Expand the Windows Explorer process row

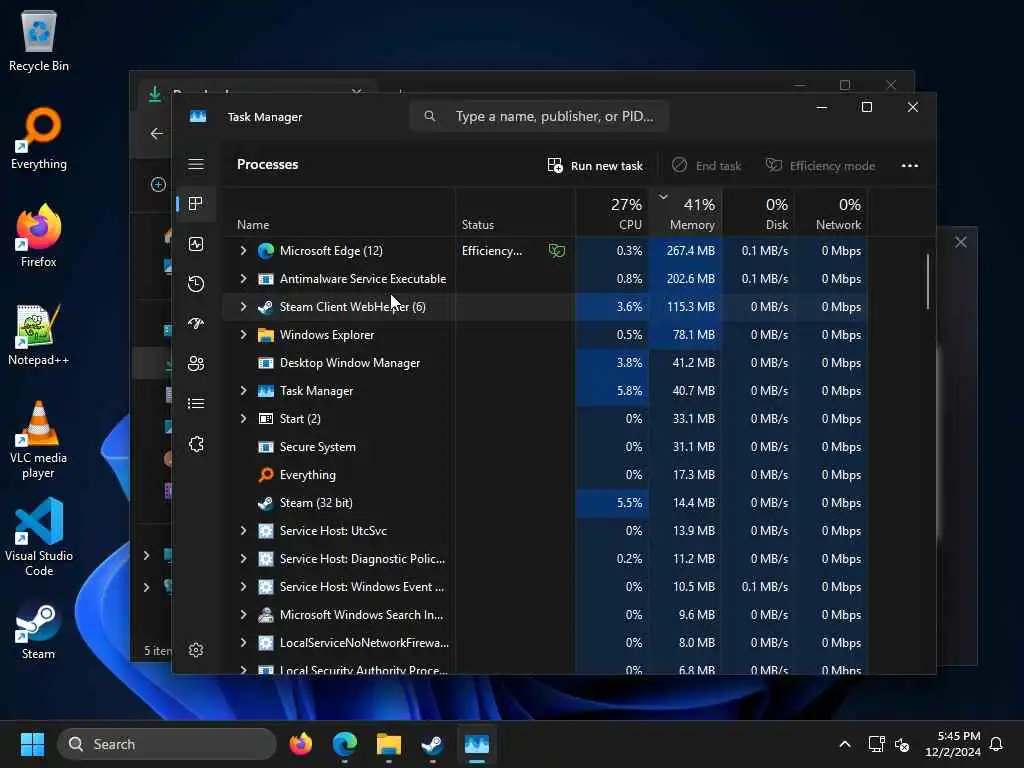pos(243,334)
